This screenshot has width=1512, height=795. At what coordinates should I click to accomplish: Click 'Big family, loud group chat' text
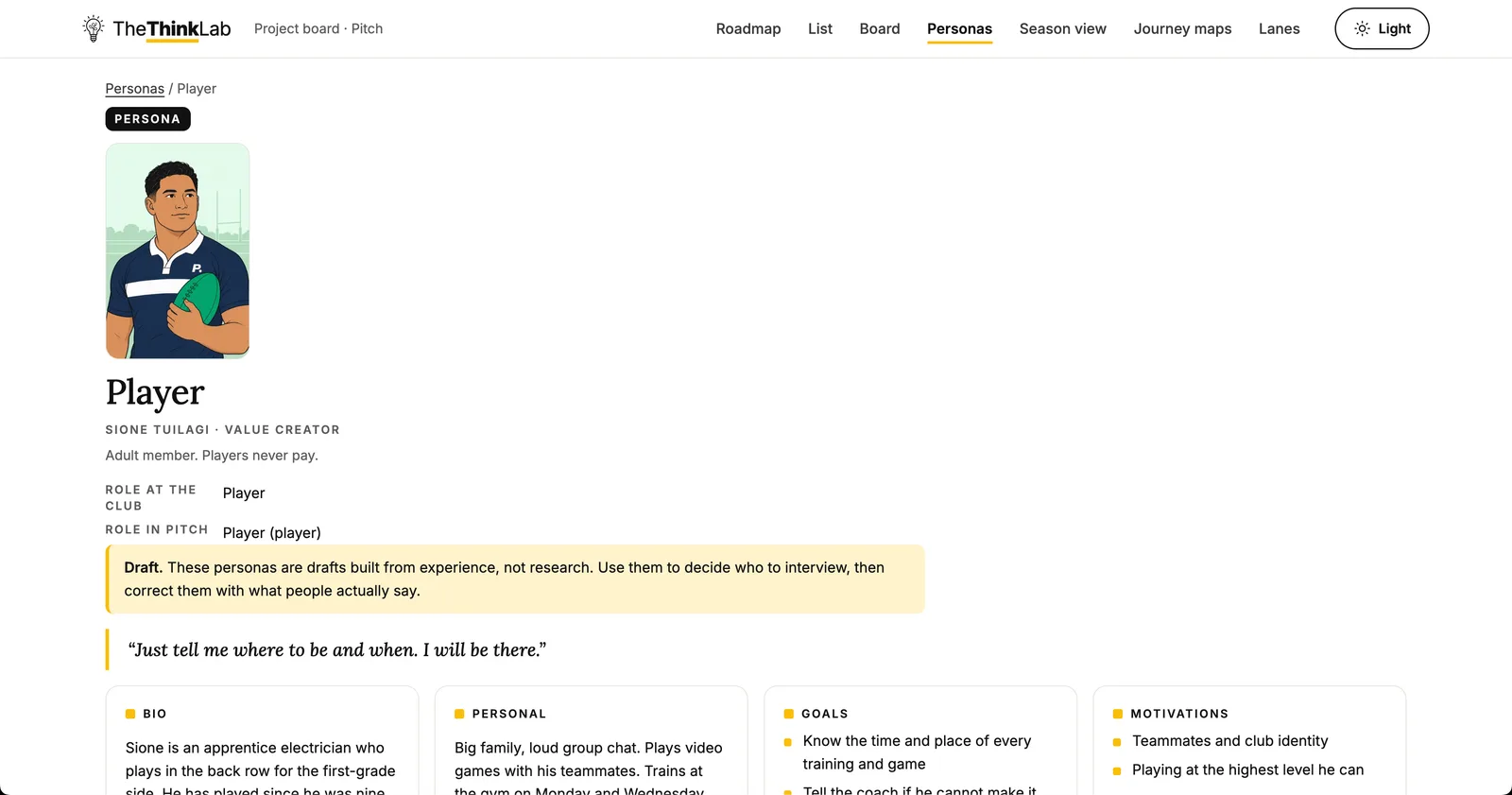pos(589,769)
